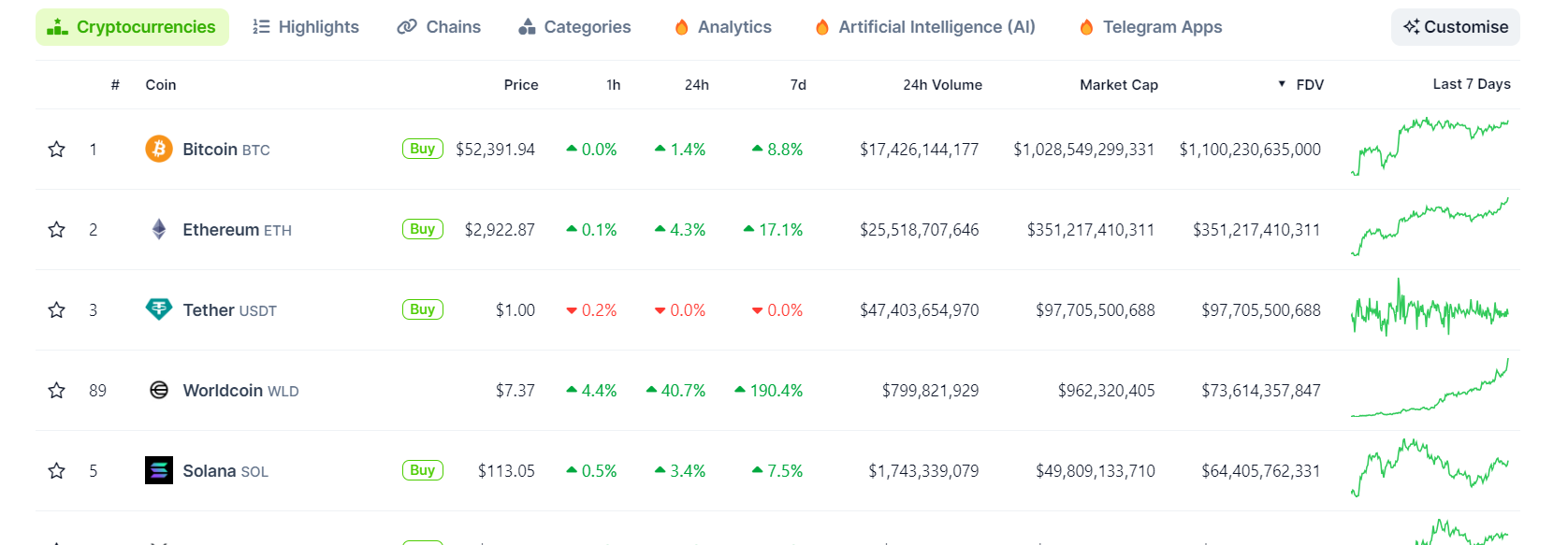
Task: Click the Worldcoin logo icon
Action: point(159,390)
